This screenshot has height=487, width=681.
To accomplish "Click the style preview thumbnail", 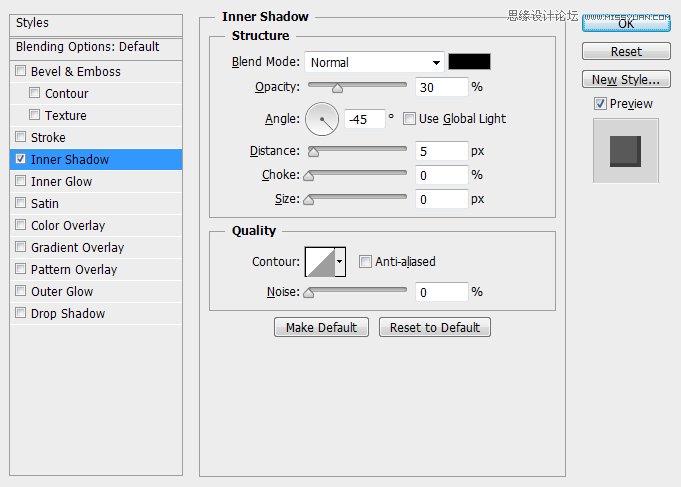I will [626, 150].
